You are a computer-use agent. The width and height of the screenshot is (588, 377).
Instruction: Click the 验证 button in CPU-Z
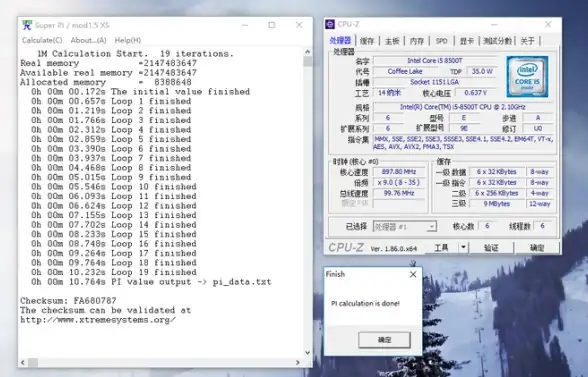[491, 248]
